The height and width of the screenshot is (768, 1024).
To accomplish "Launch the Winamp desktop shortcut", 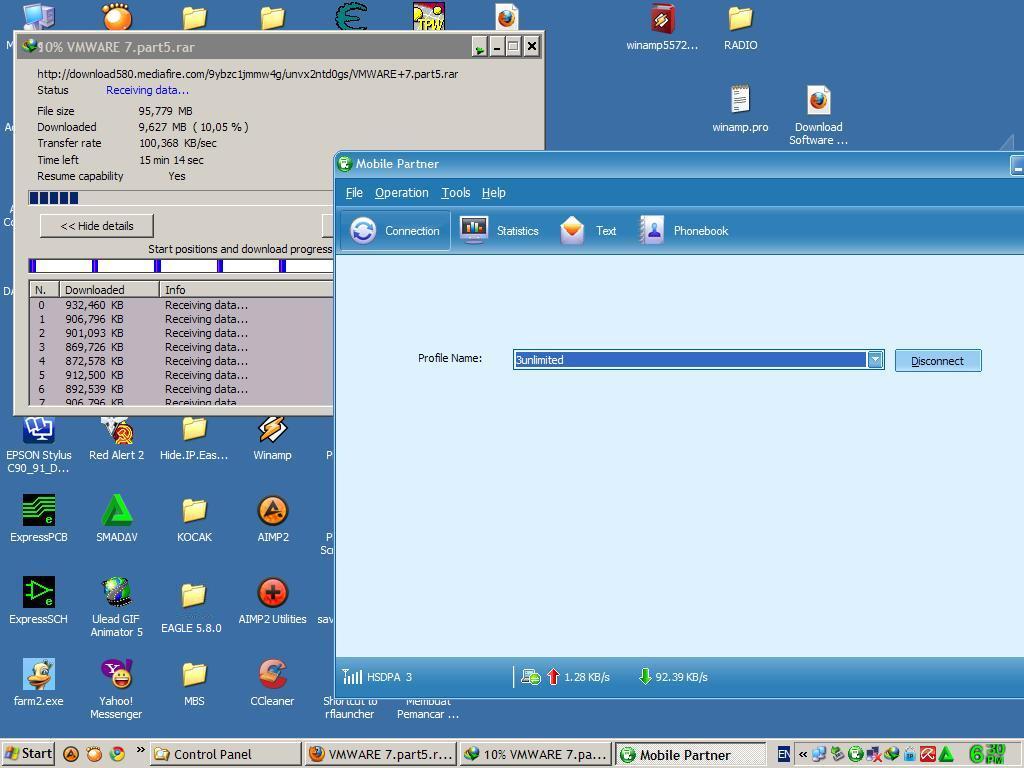I will pyautogui.click(x=272, y=439).
